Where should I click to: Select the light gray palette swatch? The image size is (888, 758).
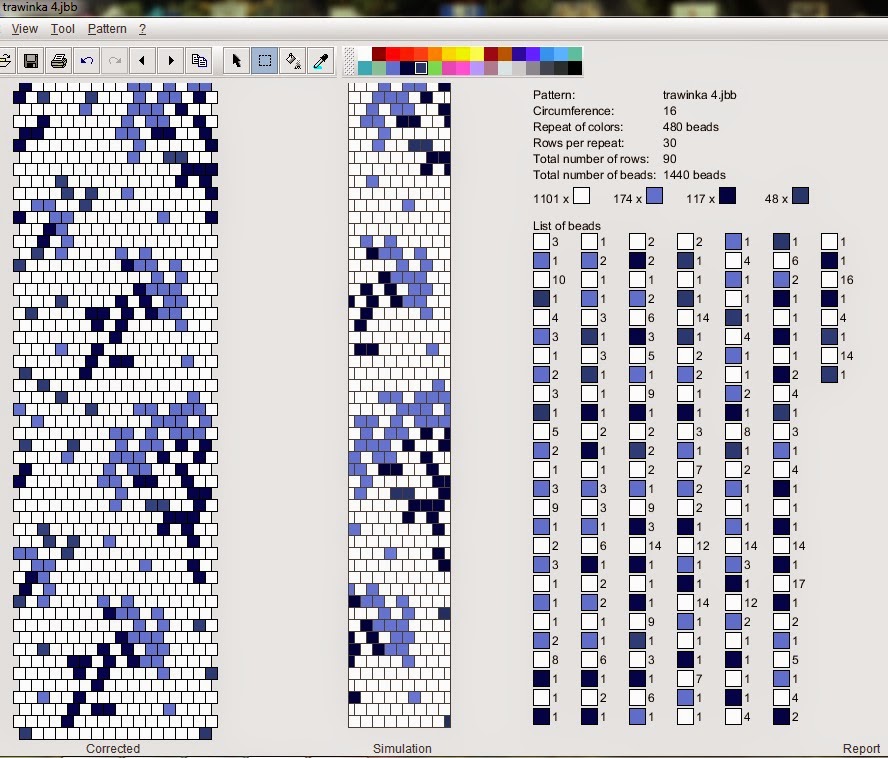coord(519,68)
